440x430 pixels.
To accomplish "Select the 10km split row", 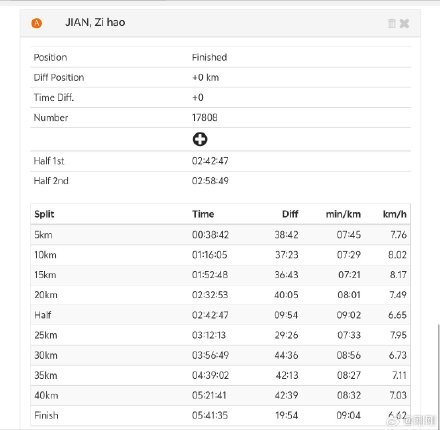I will coord(220,255).
